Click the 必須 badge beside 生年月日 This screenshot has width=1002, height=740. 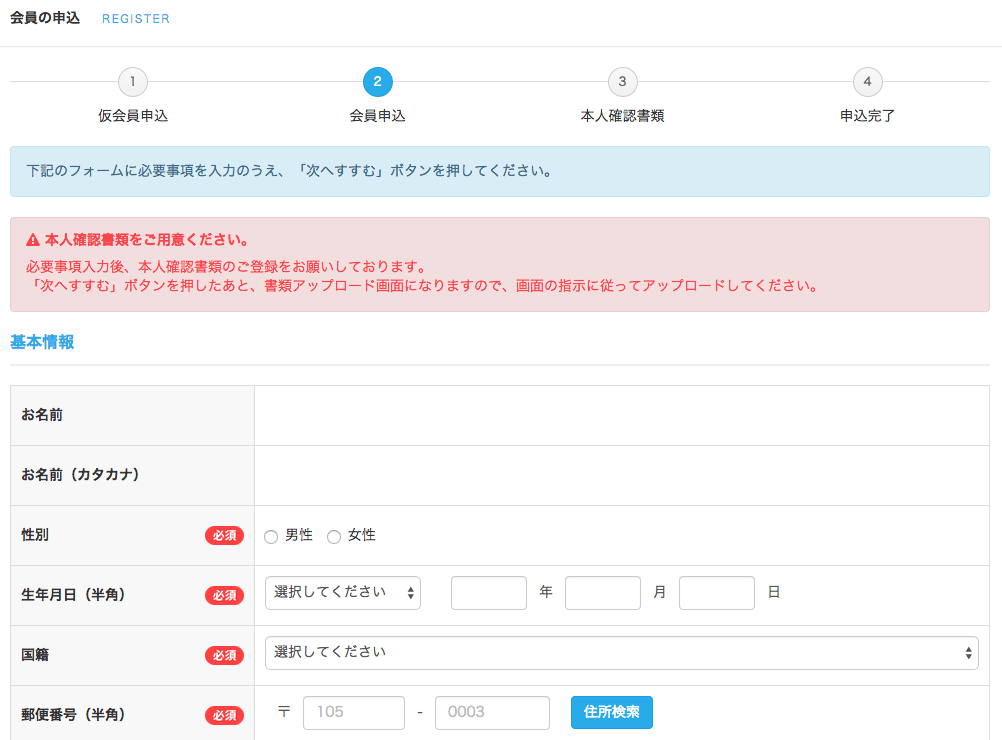coord(224,596)
